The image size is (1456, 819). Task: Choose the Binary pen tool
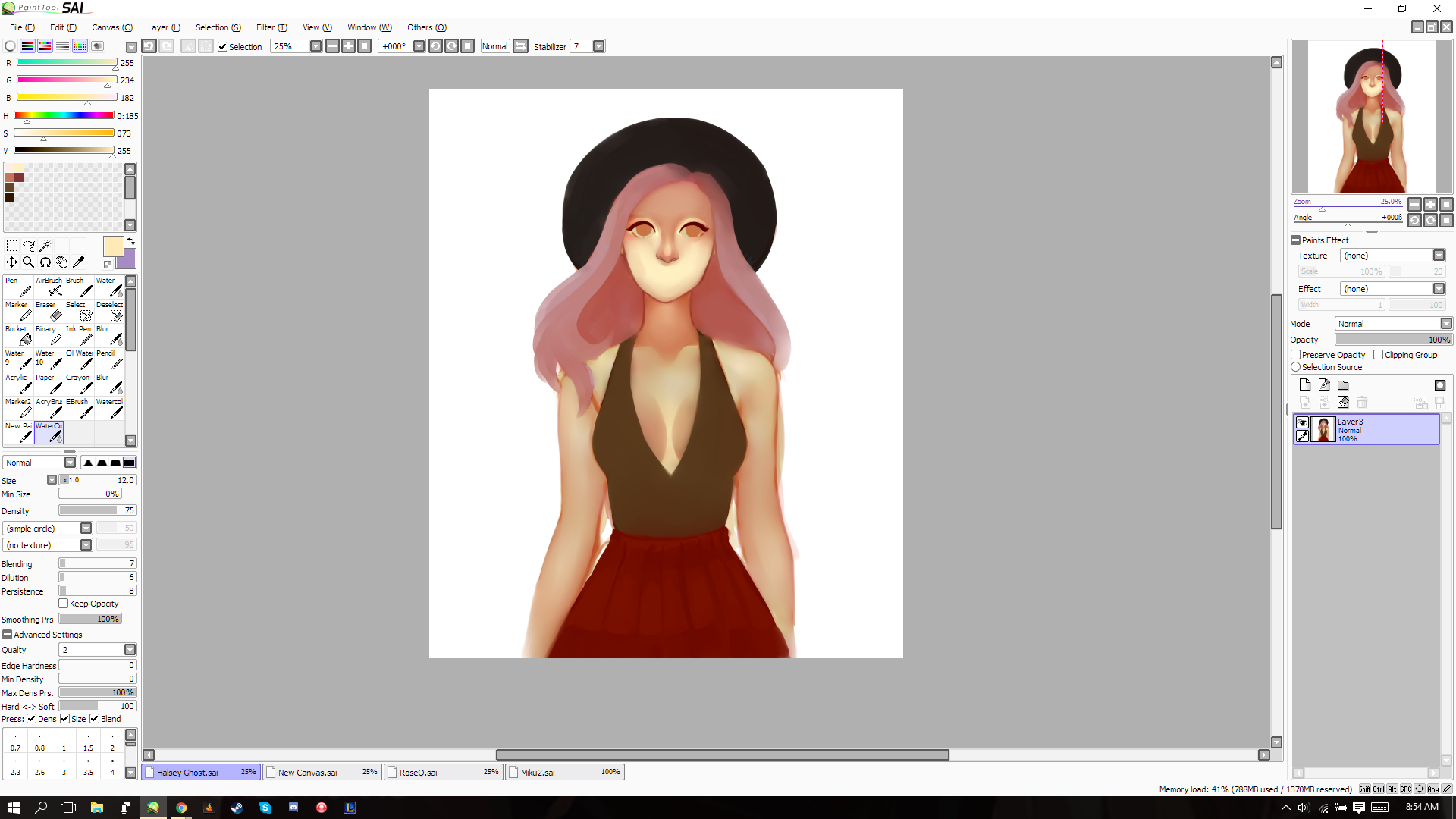[x=49, y=335]
